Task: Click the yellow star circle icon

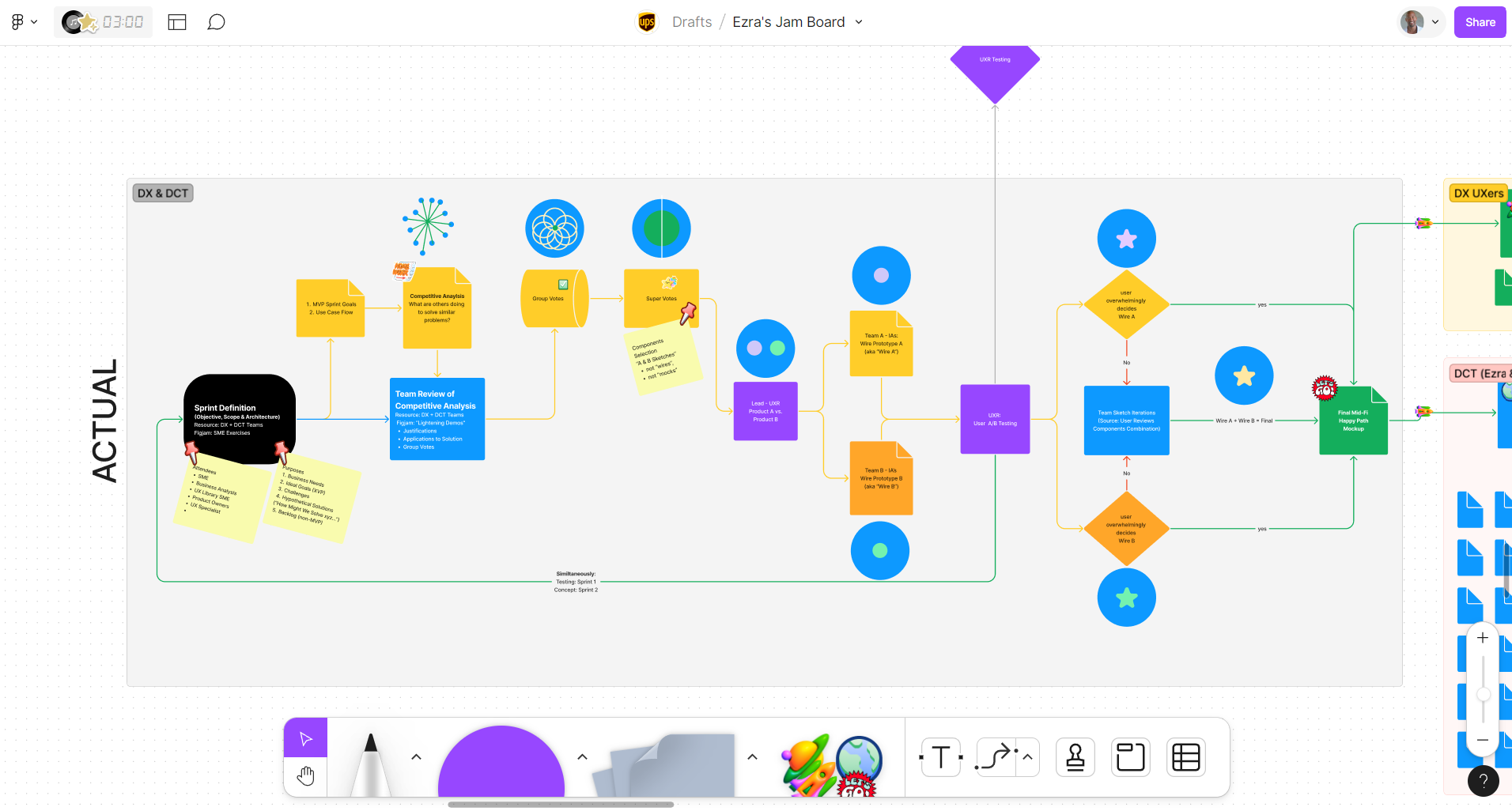Action: (x=1244, y=375)
